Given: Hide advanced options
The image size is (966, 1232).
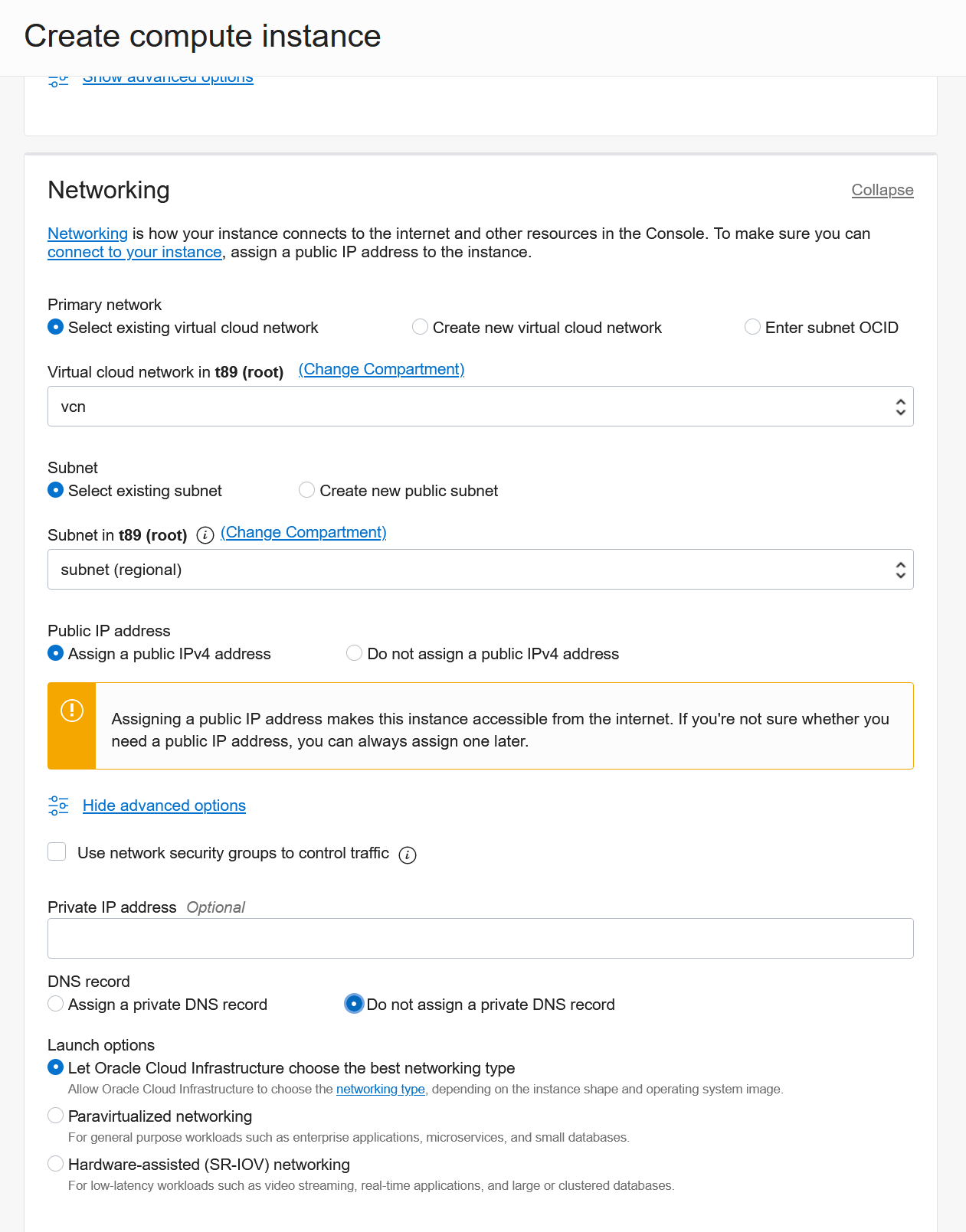Looking at the screenshot, I should [x=164, y=805].
